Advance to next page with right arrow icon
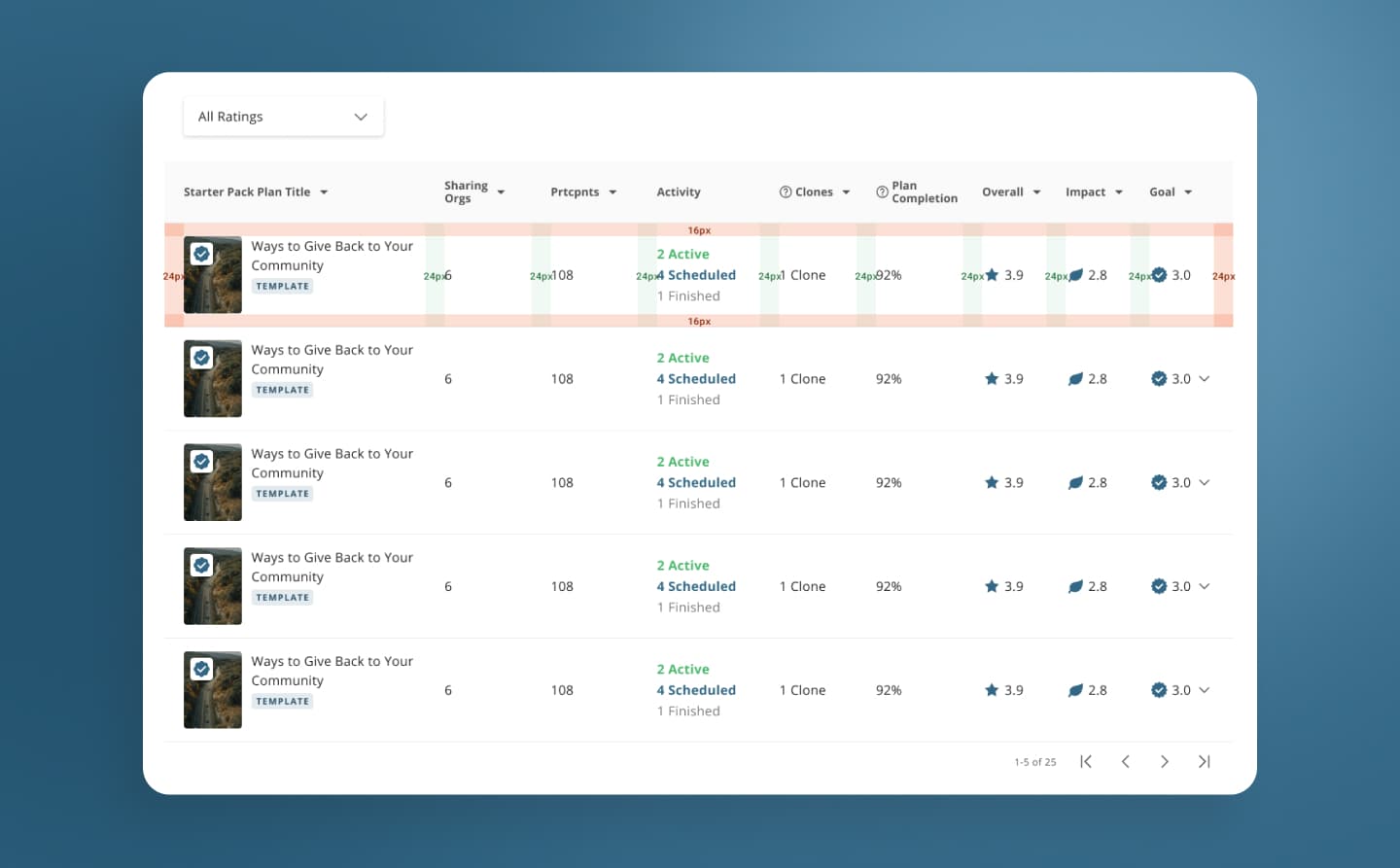Image resolution: width=1400 pixels, height=868 pixels. click(1165, 761)
